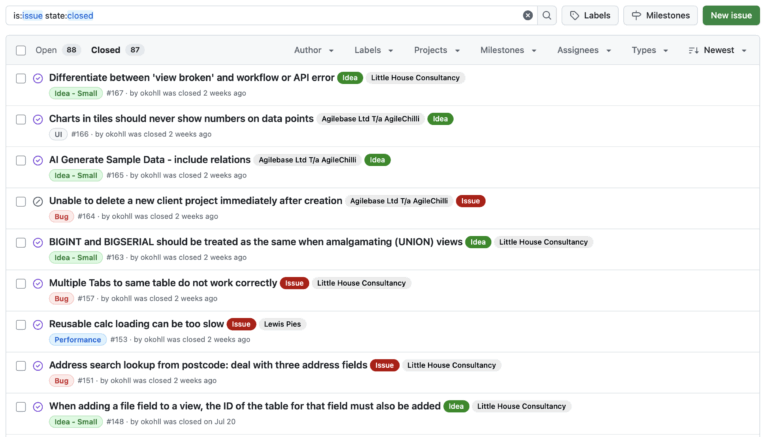Switch to the Open issues tab
This screenshot has height=437, width=768.
click(57, 50)
